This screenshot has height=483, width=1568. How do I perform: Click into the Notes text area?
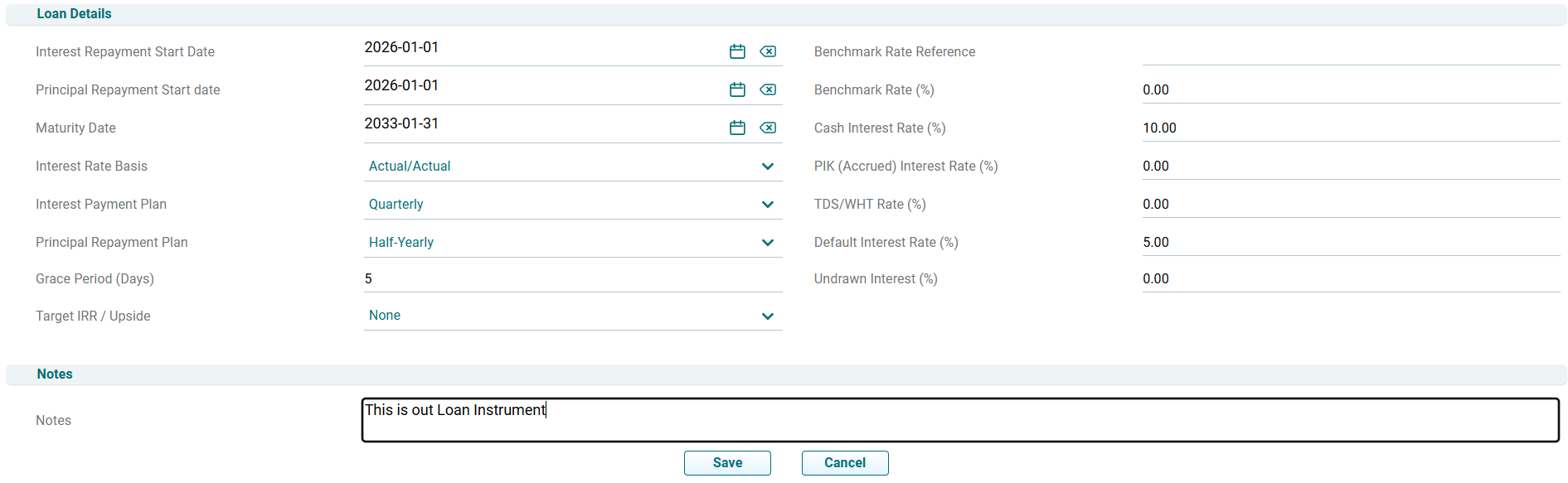pyautogui.click(x=959, y=420)
